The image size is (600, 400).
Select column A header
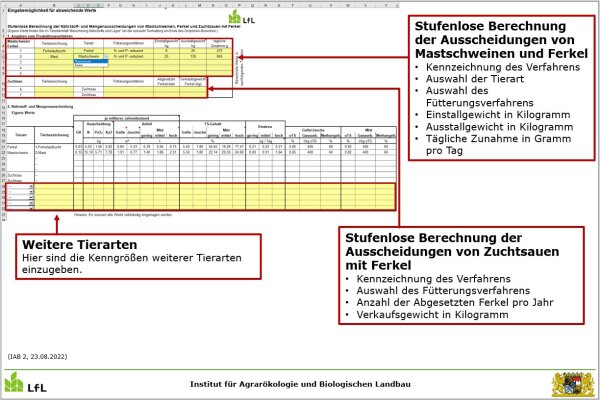21,5
